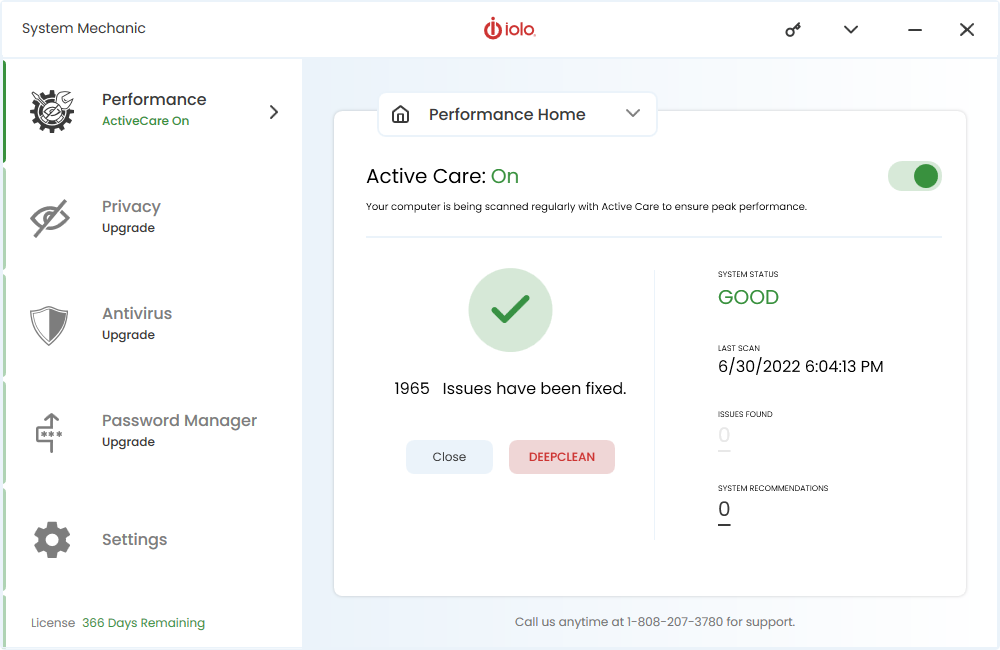Open the title bar chevron menu

851,30
